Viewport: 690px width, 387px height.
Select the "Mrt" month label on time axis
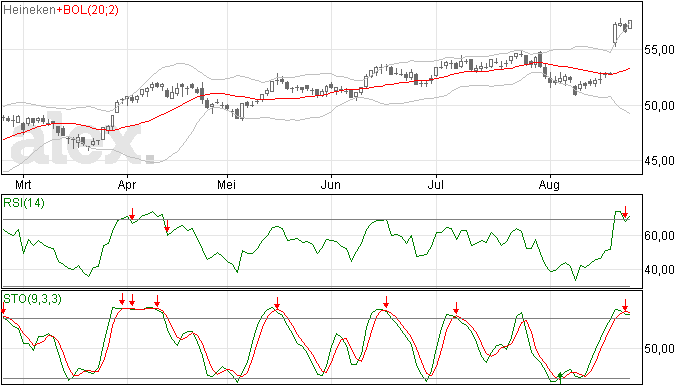(x=23, y=184)
